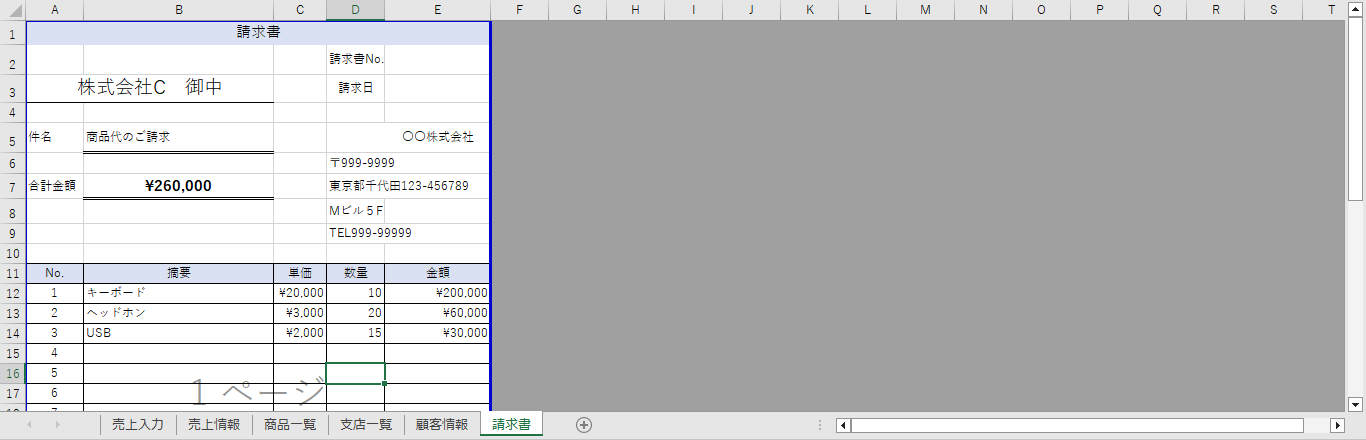Select column D header
The height and width of the screenshot is (440, 1366).
pos(355,10)
